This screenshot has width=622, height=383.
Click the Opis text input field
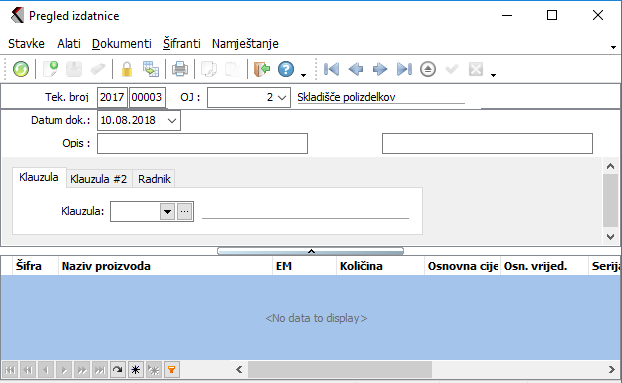point(202,144)
